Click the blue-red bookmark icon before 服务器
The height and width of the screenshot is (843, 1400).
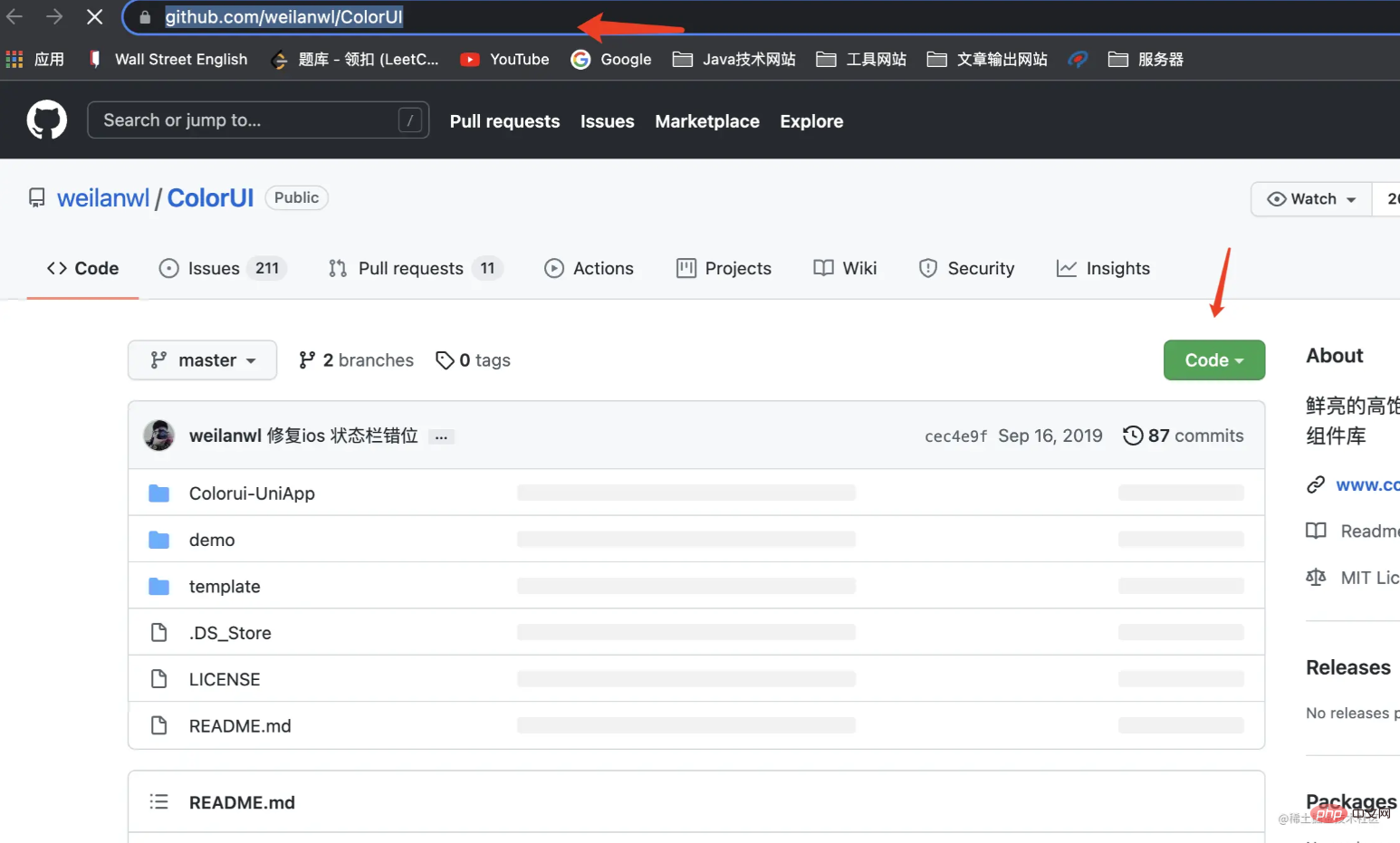[1078, 59]
